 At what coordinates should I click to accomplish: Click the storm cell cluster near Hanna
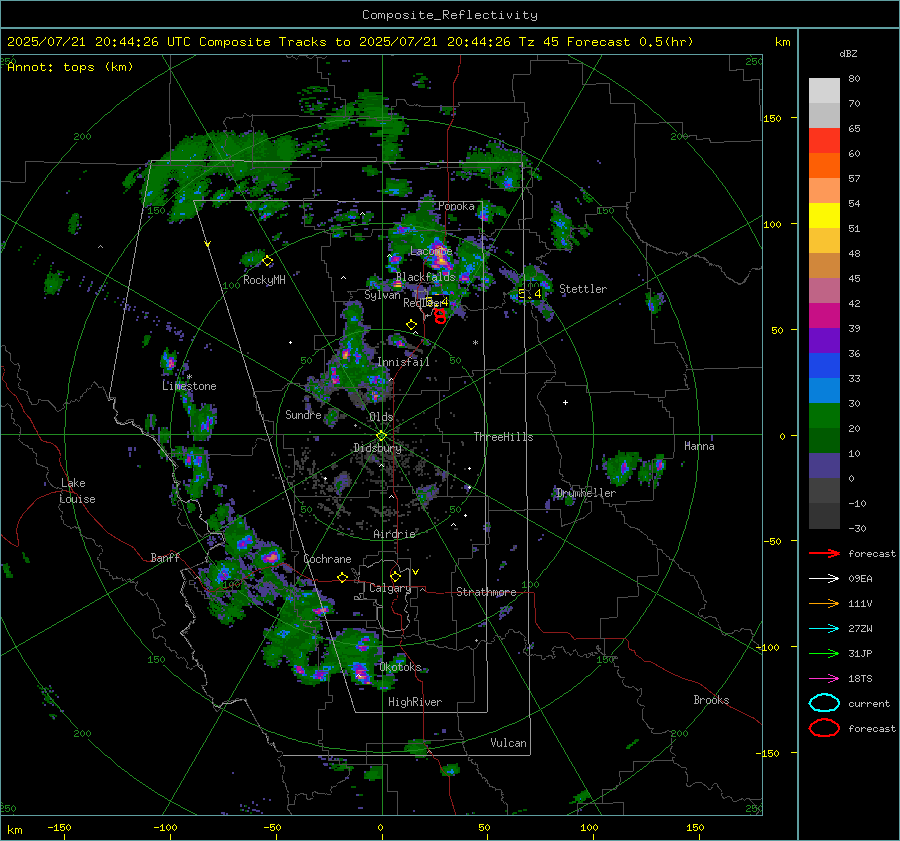coord(634,466)
